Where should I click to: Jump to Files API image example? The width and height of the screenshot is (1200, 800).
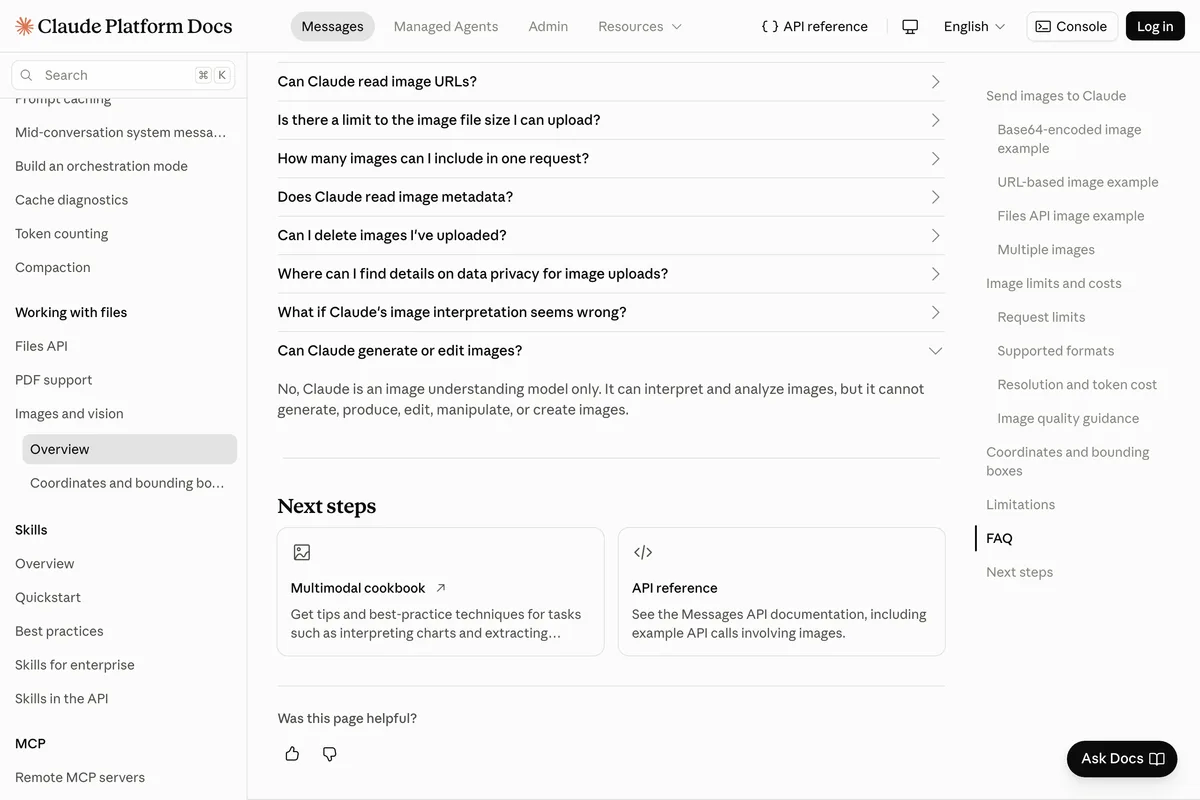tap(1070, 216)
